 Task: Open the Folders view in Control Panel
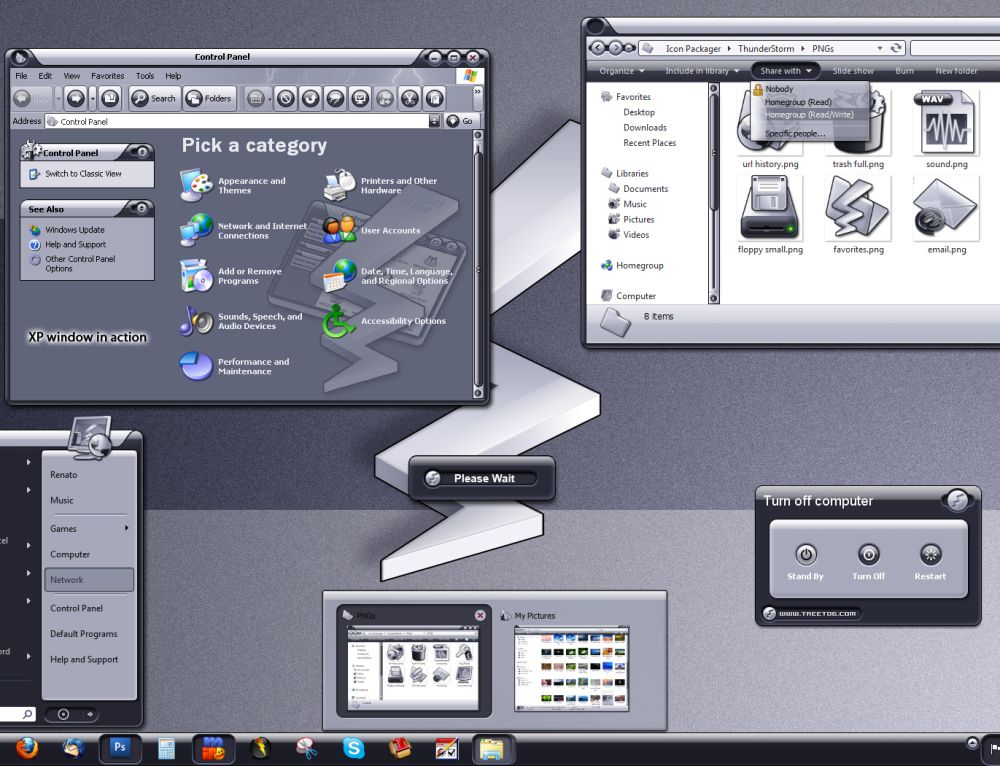point(208,98)
